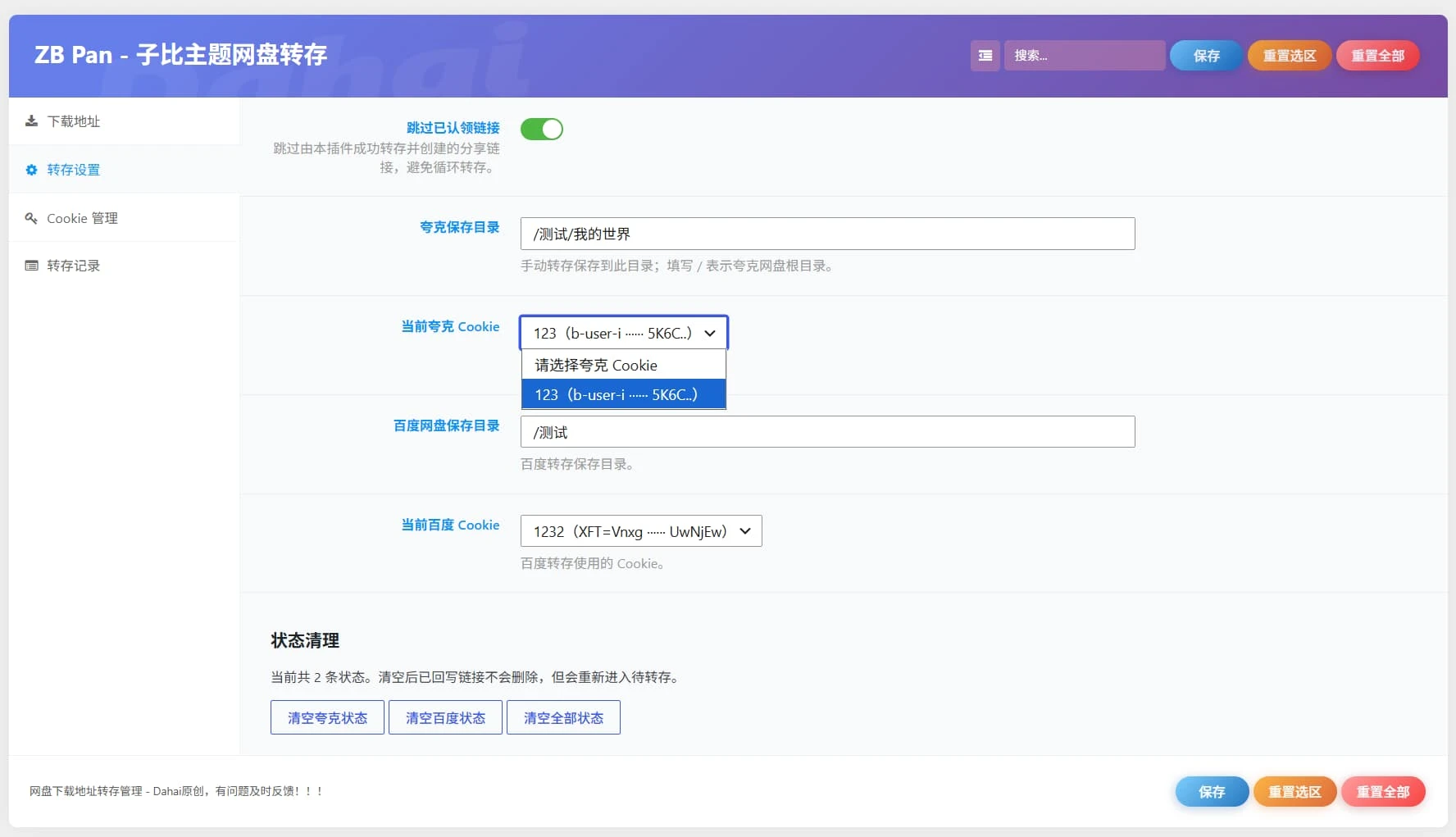The width and height of the screenshot is (1456, 837).
Task: Click the top 保存 button
Action: [x=1206, y=56]
